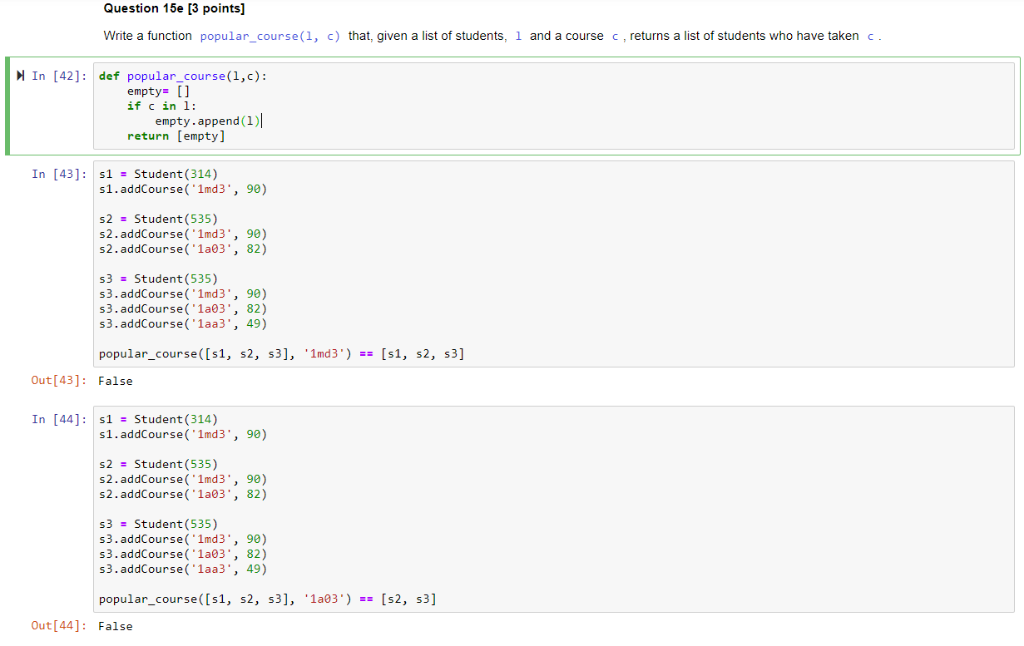
Task: Click the 'def popular_course(l,c):' line
Action: [183, 76]
